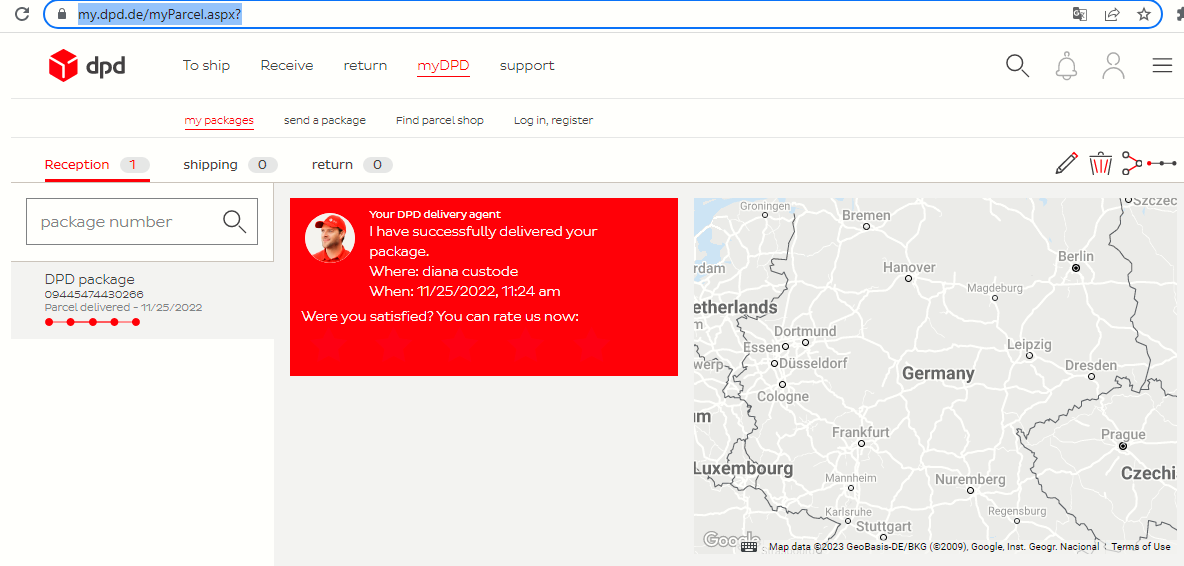The image size is (1184, 566).
Task: Open the hamburger menu
Action: pyautogui.click(x=1162, y=66)
